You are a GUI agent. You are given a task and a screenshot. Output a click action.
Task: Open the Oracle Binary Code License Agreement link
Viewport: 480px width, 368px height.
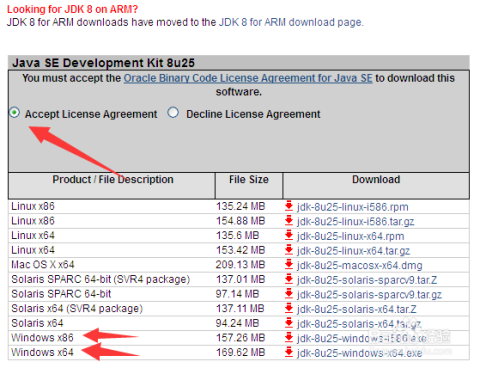click(248, 78)
